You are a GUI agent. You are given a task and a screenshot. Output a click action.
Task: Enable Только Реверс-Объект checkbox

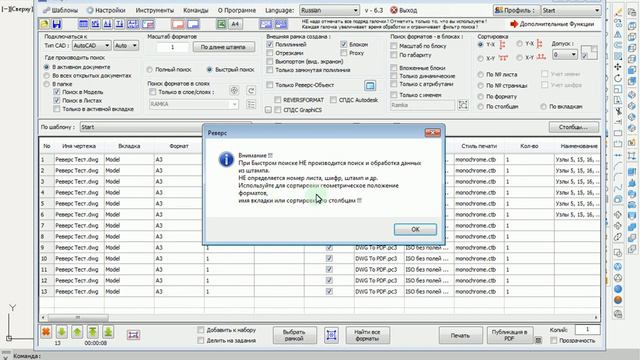pyautogui.click(x=270, y=85)
